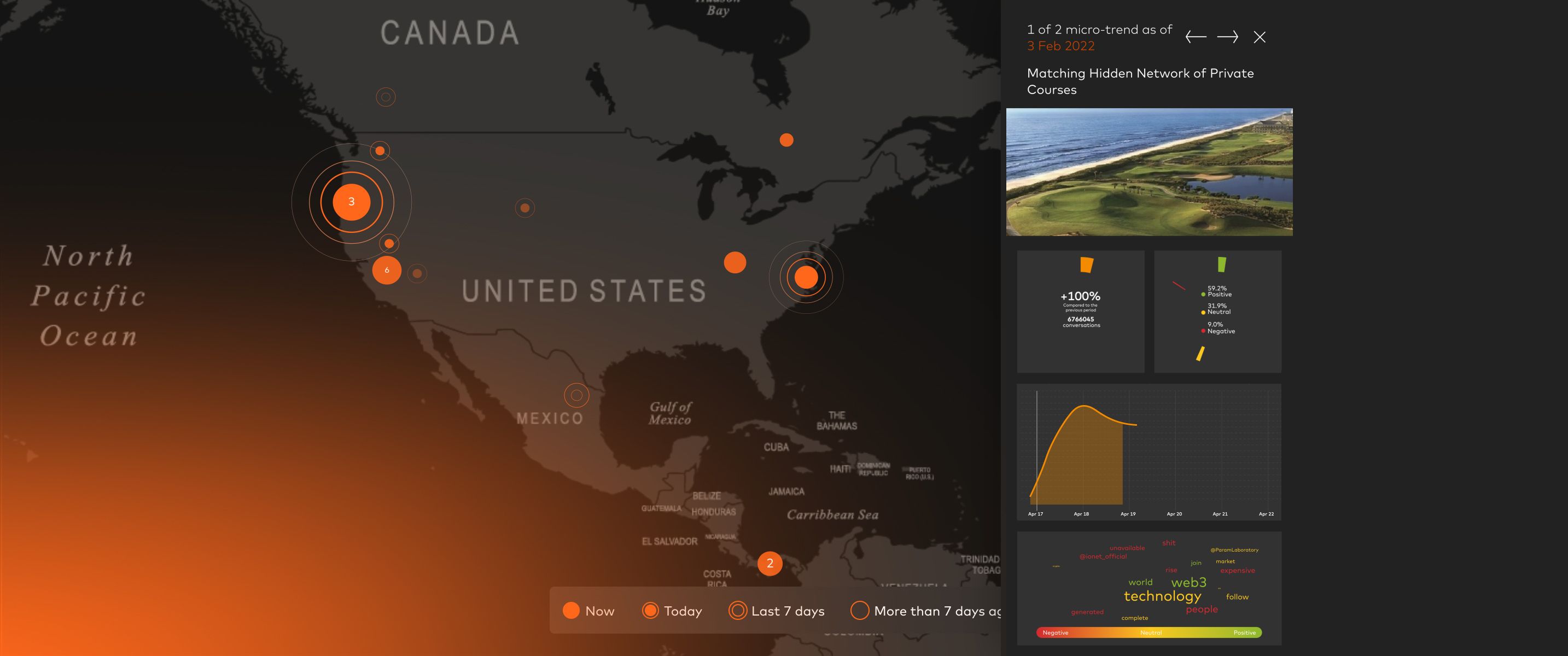This screenshot has height=656, width=1568.
Task: Click the hollow ring marker in western Canada
Action: pyautogui.click(x=386, y=97)
